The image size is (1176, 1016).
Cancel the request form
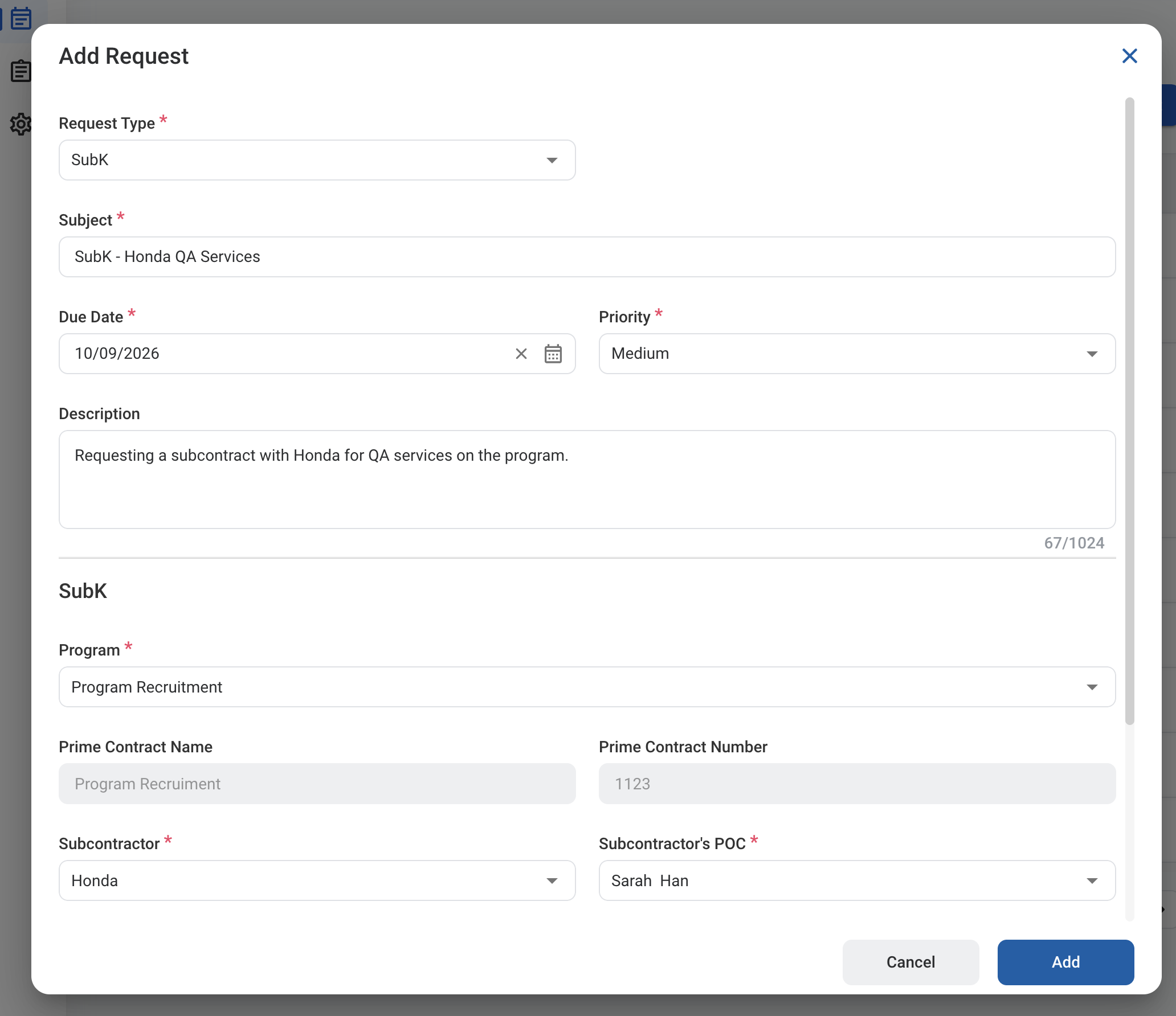(910, 962)
